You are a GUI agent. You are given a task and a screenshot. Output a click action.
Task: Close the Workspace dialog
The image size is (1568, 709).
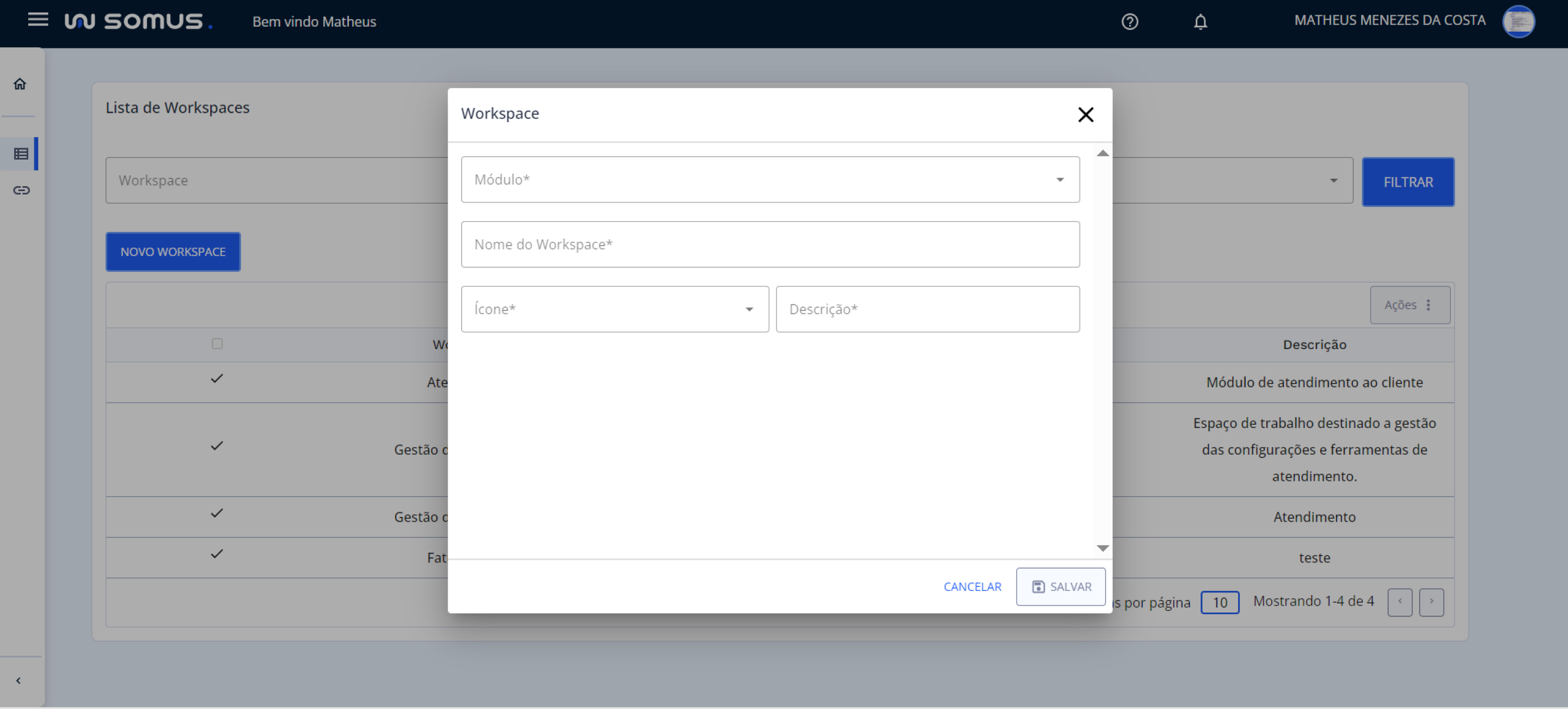pyautogui.click(x=1085, y=114)
